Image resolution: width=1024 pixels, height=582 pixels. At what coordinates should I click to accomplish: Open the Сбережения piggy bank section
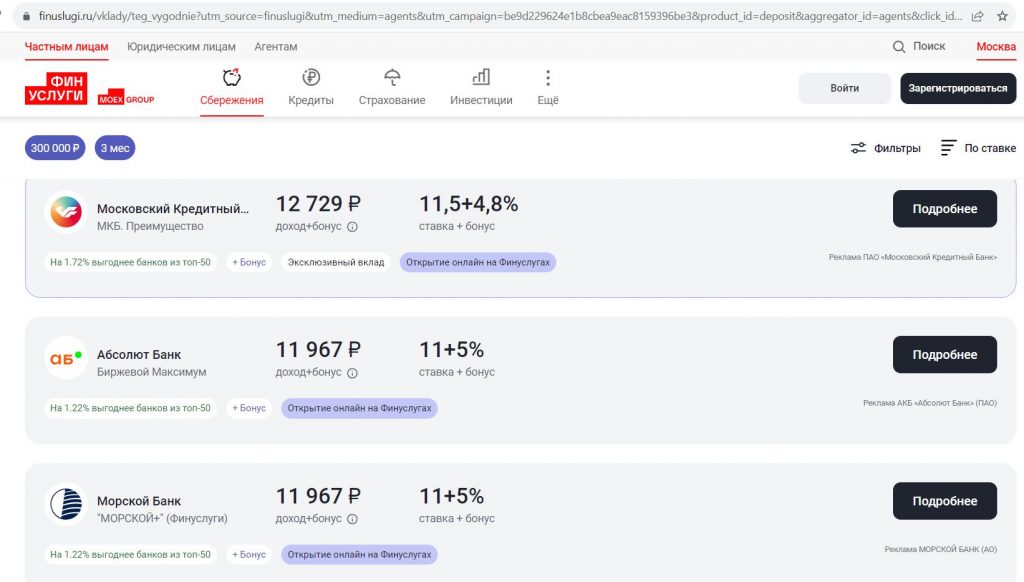[231, 87]
